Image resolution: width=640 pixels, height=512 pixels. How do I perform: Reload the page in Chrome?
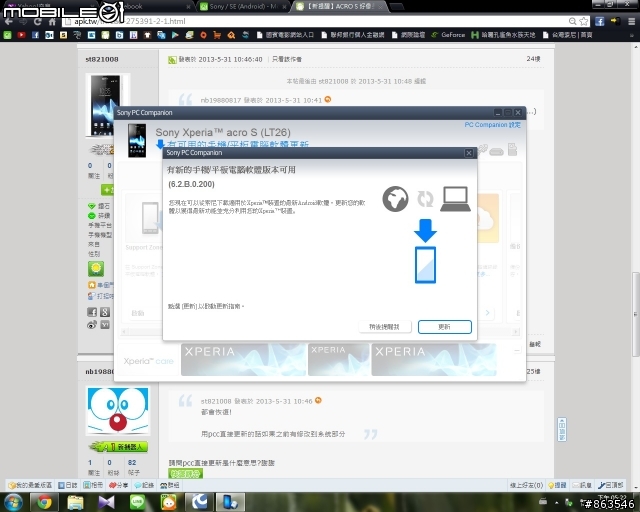38,21
